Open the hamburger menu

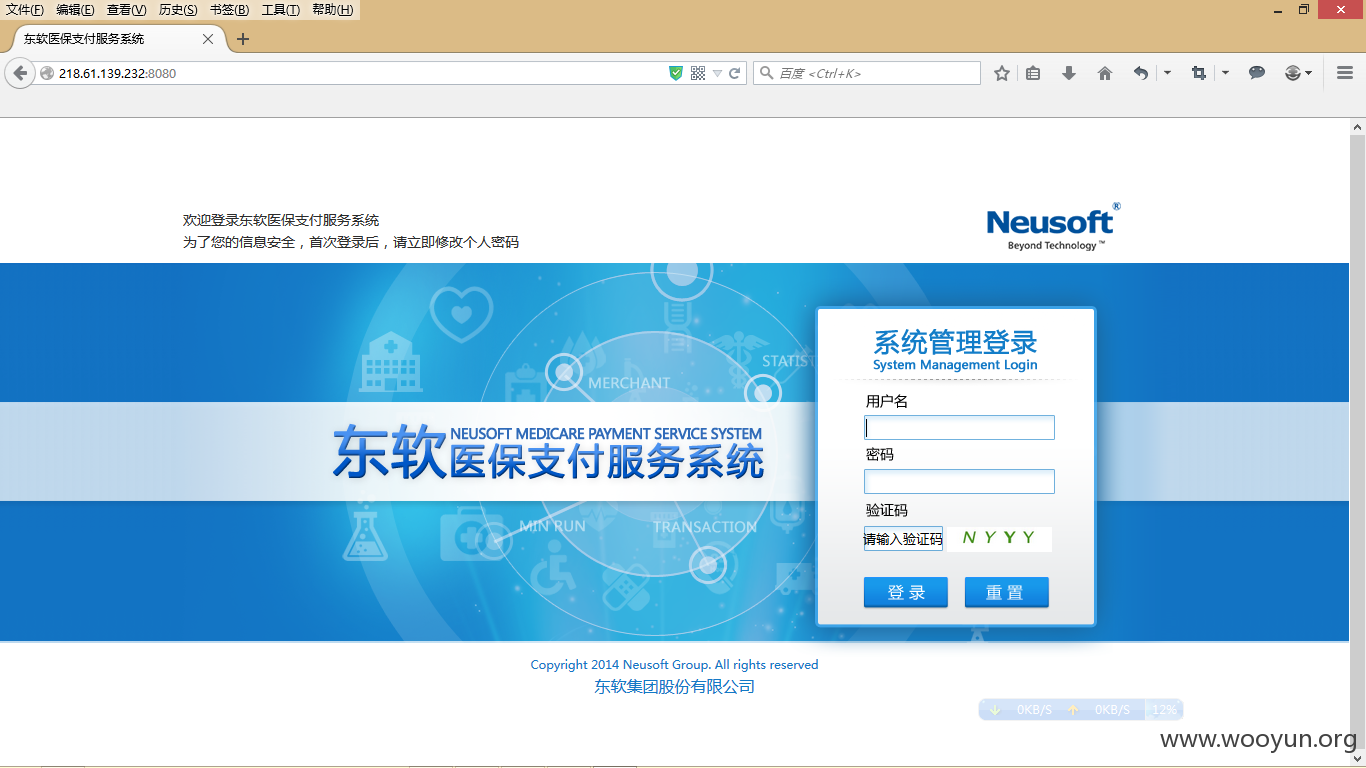pos(1345,73)
